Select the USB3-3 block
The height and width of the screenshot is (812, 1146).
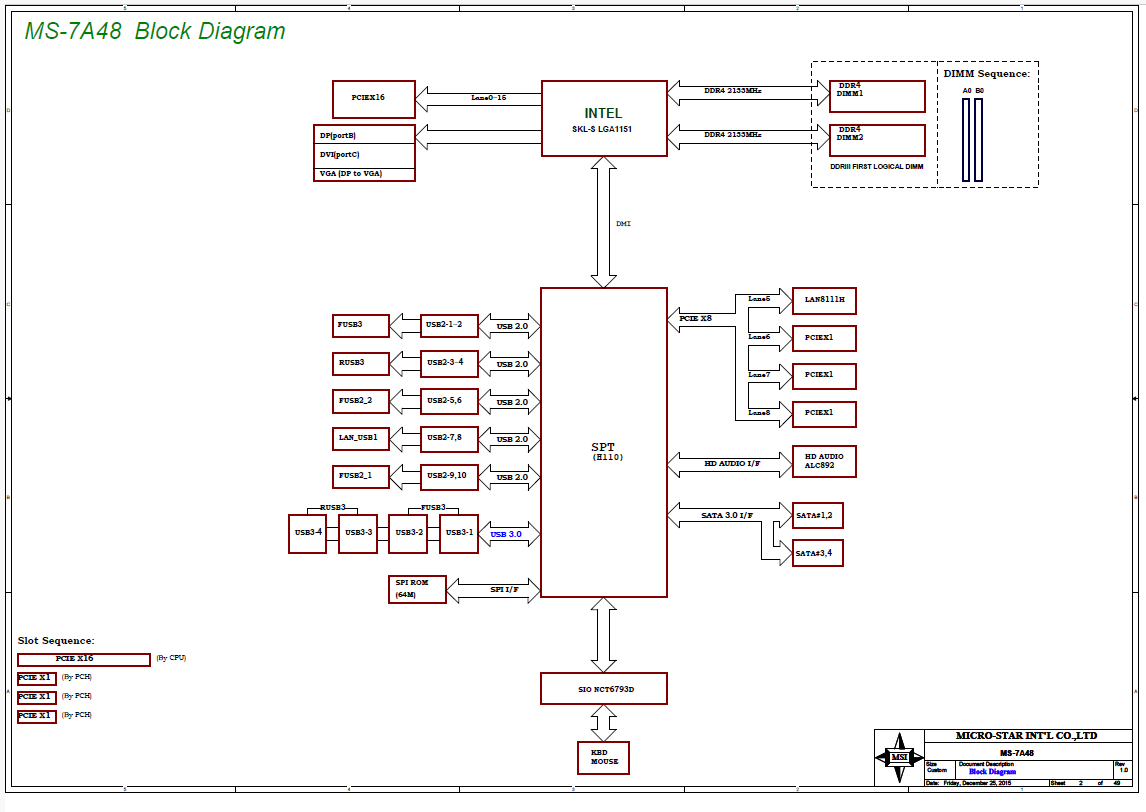[358, 534]
